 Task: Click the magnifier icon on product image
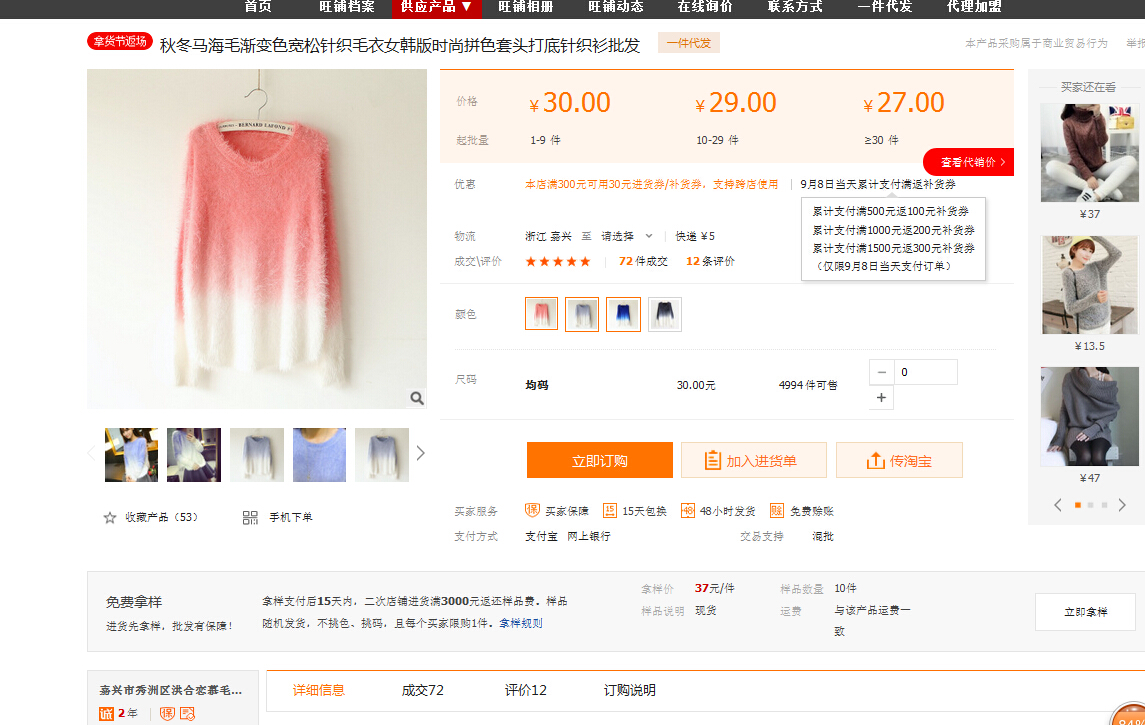tap(416, 398)
